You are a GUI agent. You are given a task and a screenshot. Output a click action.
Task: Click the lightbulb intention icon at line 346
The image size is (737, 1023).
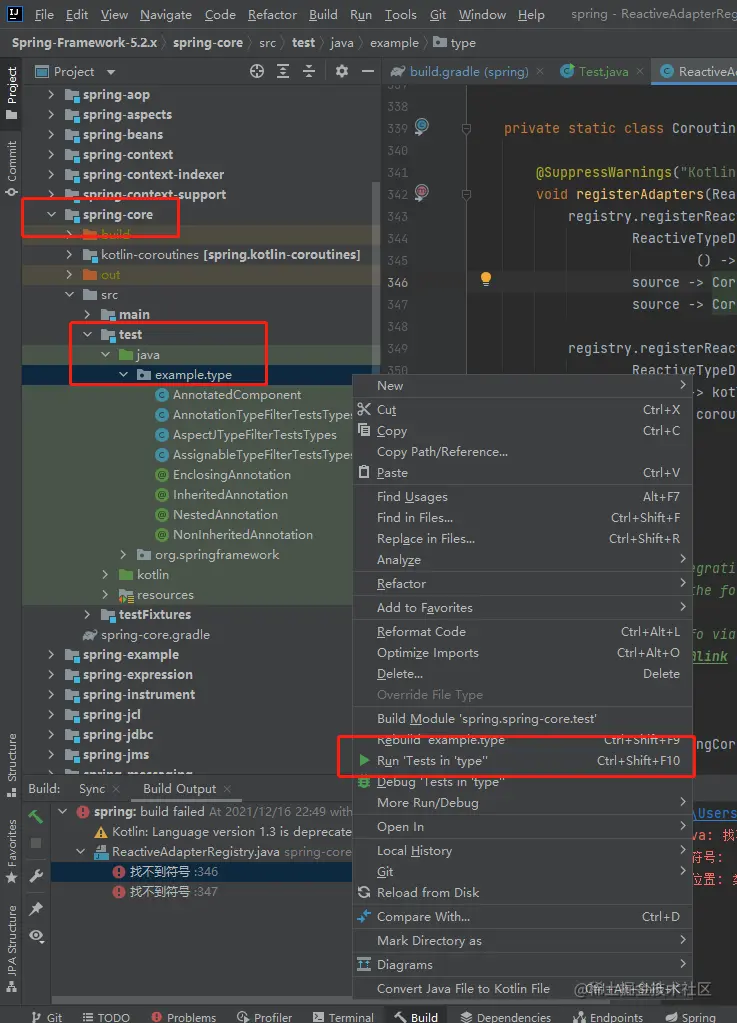pyautogui.click(x=485, y=279)
